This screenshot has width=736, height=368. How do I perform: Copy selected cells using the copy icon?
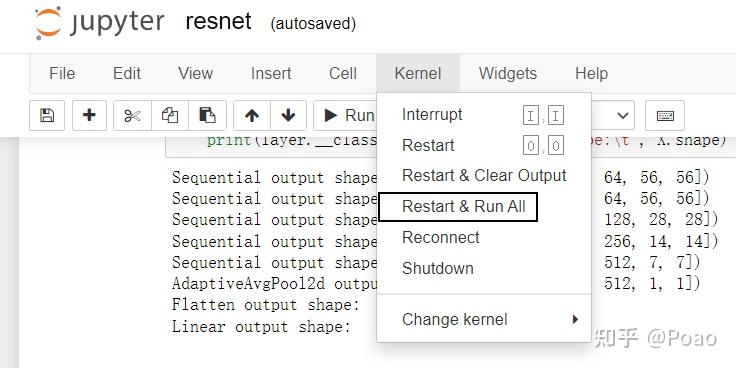point(170,115)
